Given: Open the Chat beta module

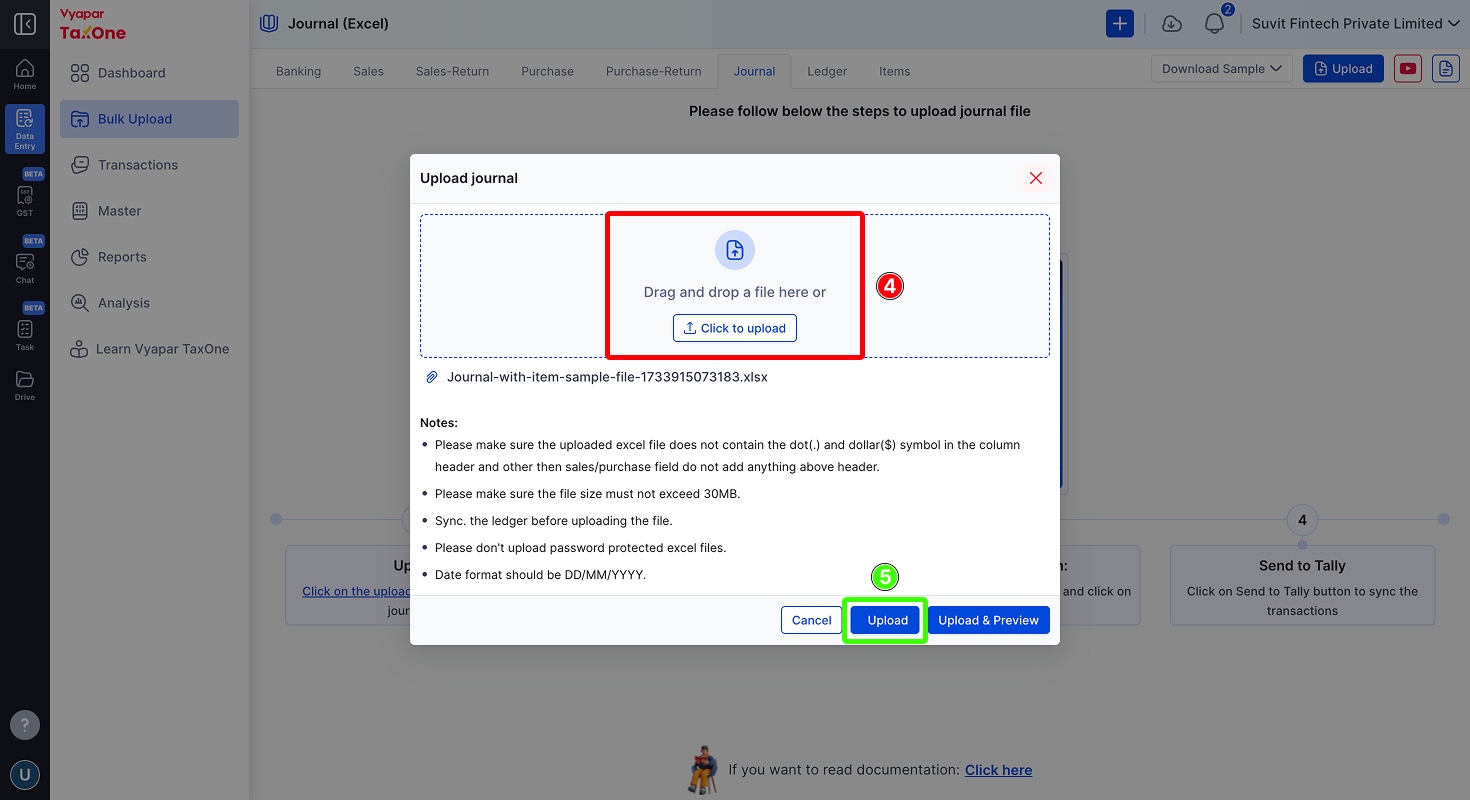Looking at the screenshot, I should click(x=25, y=266).
